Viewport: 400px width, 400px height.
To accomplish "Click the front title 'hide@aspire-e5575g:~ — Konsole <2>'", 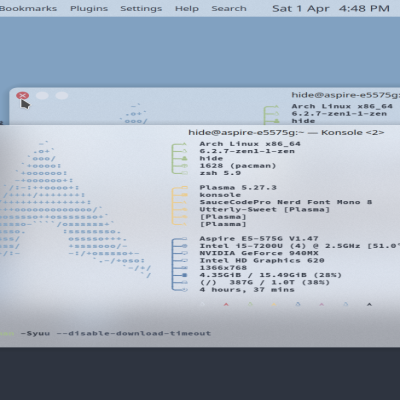I will pyautogui.click(x=286, y=133).
